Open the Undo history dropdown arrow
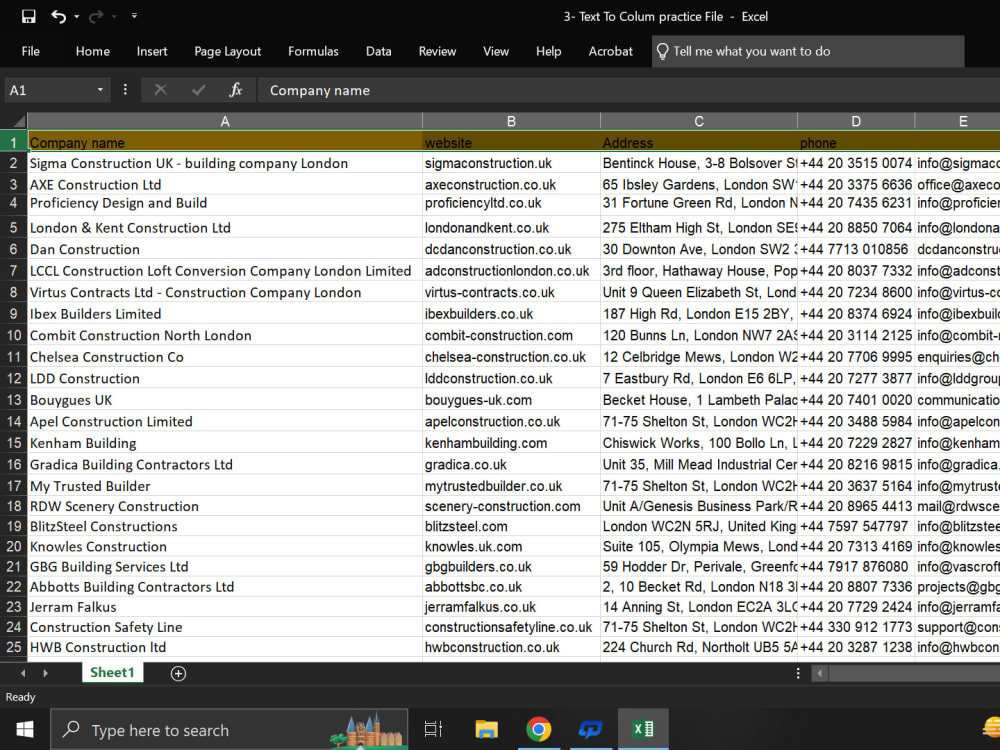This screenshot has height=750, width=1000. coord(77,17)
